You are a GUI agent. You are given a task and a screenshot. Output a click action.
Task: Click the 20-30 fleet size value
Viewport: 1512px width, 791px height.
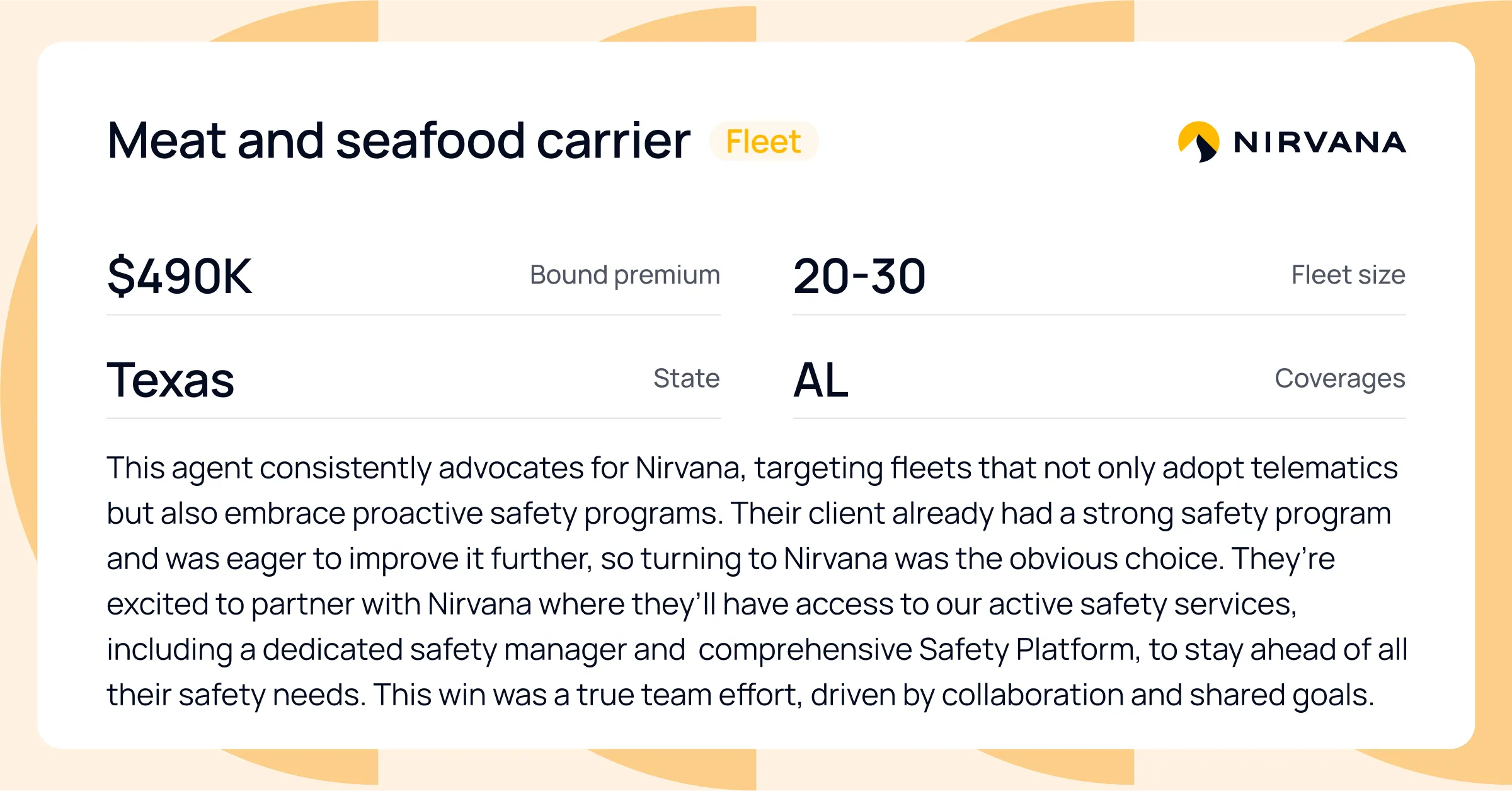859,276
